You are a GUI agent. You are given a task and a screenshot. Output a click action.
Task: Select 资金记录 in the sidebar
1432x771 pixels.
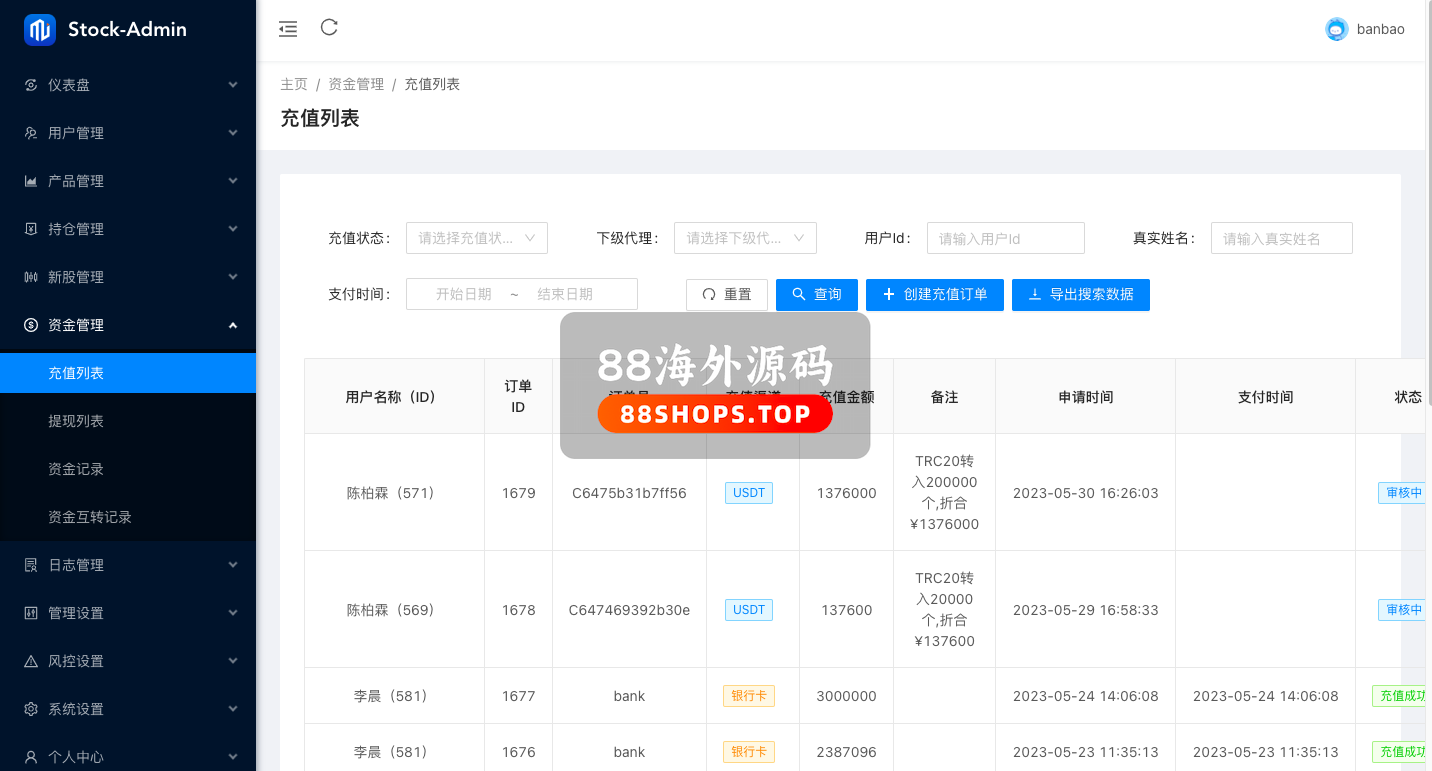coord(76,469)
